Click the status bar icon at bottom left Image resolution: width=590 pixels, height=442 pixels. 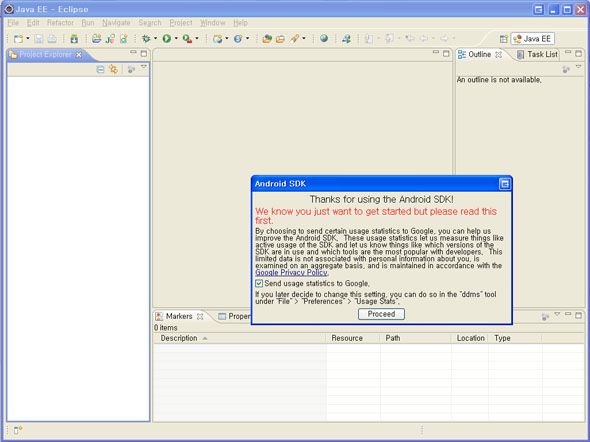click(x=18, y=430)
